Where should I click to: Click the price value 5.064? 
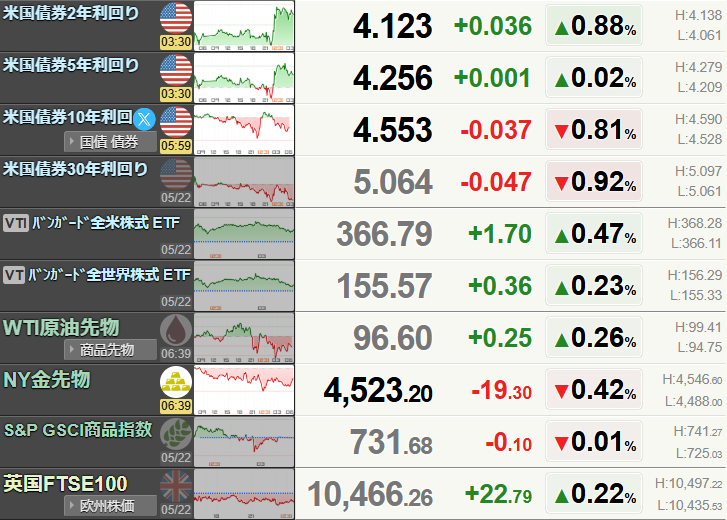(x=393, y=182)
